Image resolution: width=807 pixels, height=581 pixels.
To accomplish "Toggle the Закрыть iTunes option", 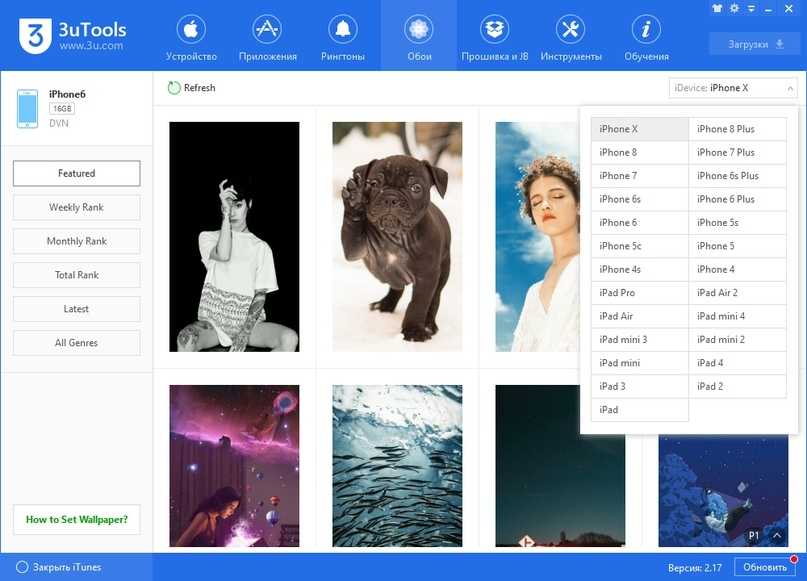I will tap(21, 567).
